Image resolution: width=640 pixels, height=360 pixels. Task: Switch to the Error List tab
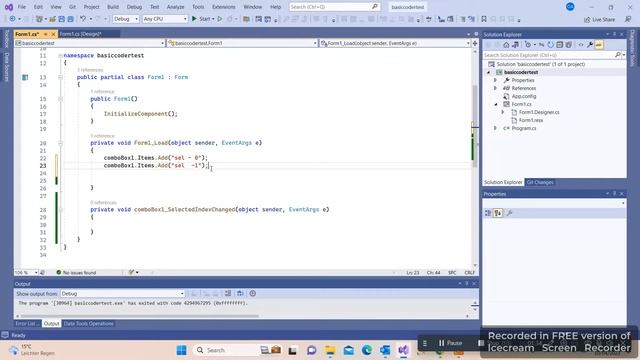[x=27, y=324]
